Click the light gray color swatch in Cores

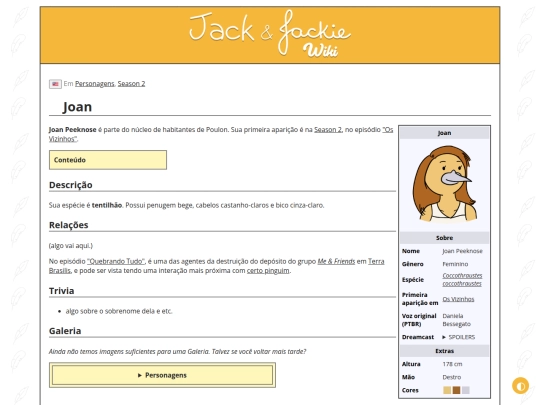pos(466,390)
